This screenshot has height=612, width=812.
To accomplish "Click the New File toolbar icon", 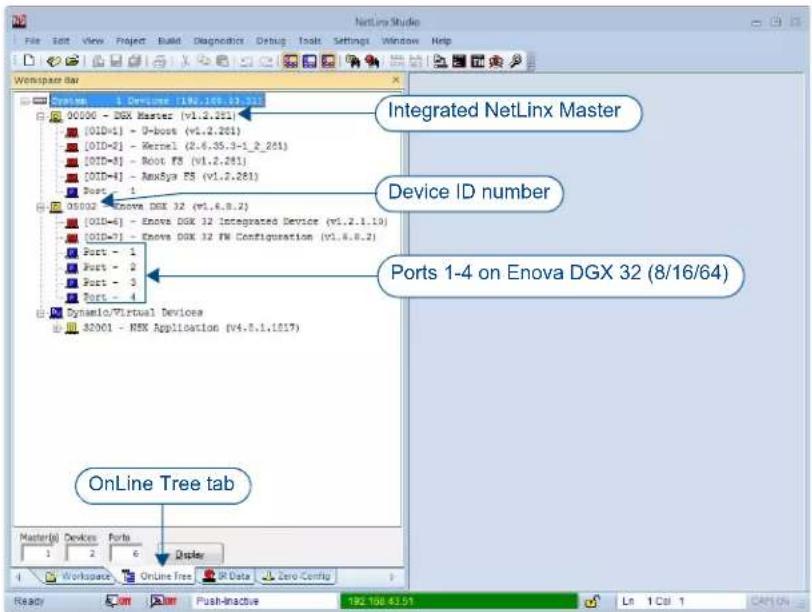I will [x=30, y=61].
